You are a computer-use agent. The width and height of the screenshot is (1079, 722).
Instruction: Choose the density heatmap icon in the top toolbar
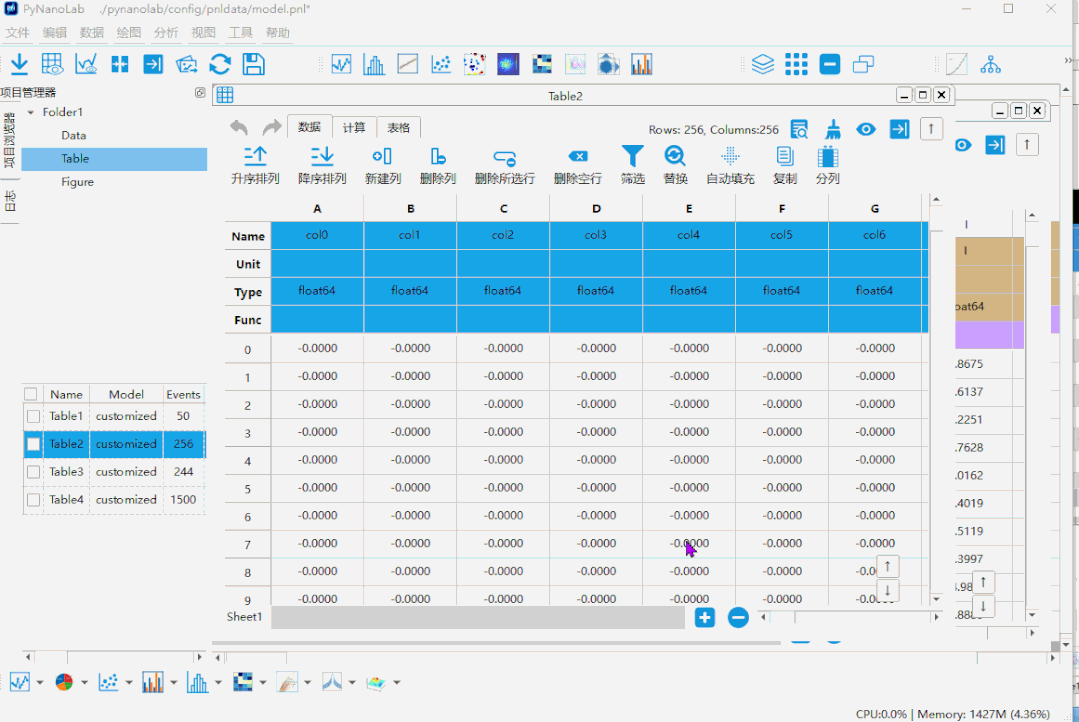(508, 64)
